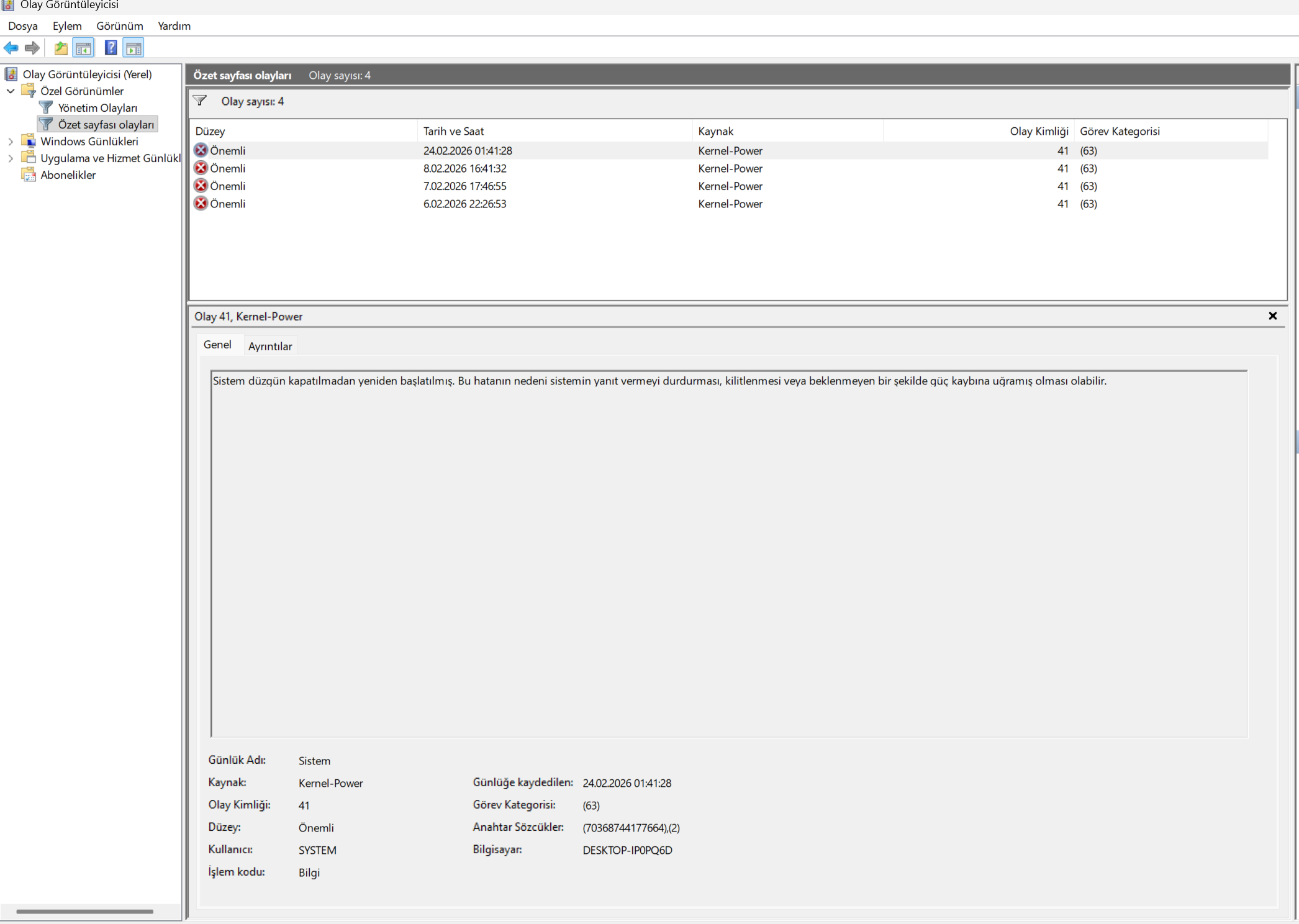Click into the event description text box
The width and height of the screenshot is (1299, 924).
729,554
